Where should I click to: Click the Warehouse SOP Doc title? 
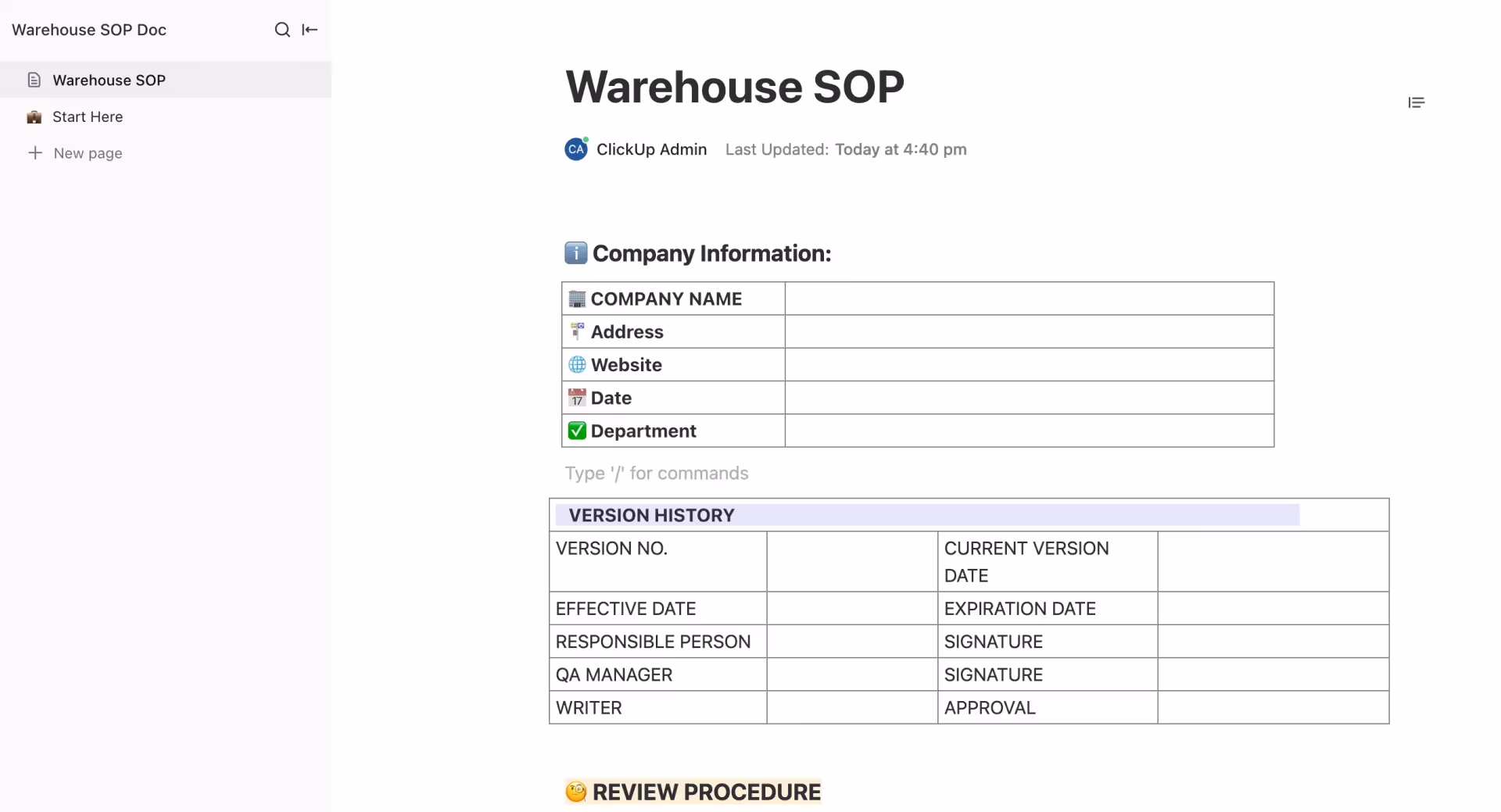pos(88,30)
